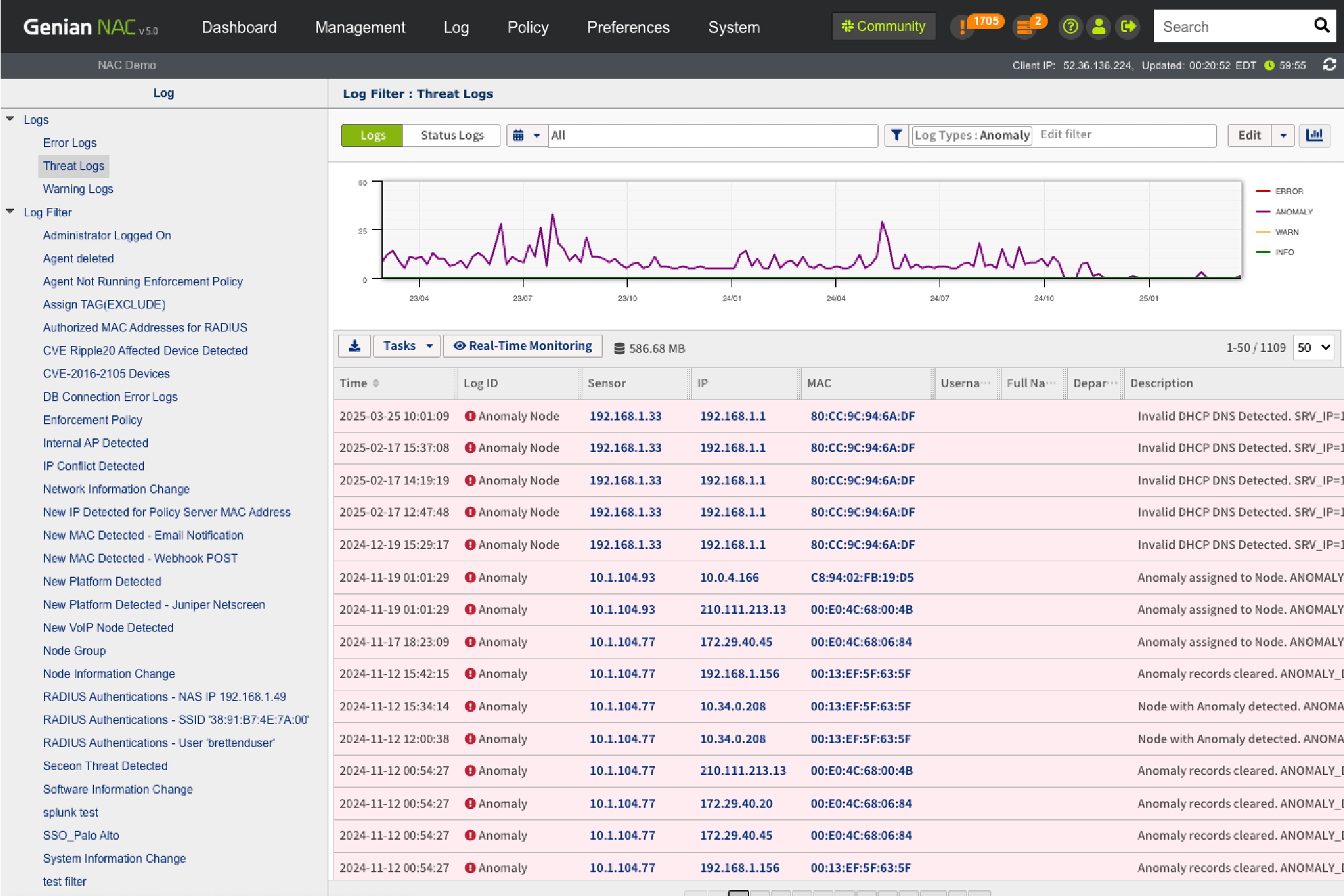The width and height of the screenshot is (1344, 896).
Task: Click the user account profile icon
Action: coord(1099,27)
